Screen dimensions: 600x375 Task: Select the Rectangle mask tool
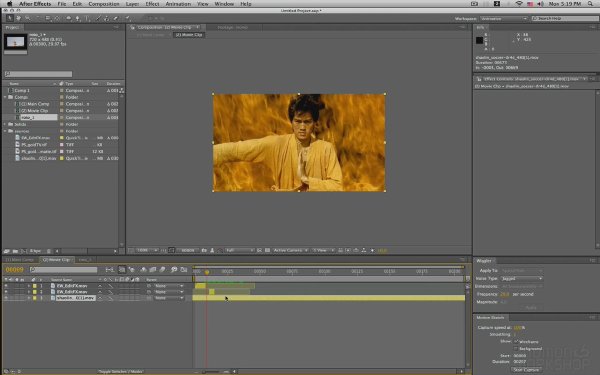point(68,18)
